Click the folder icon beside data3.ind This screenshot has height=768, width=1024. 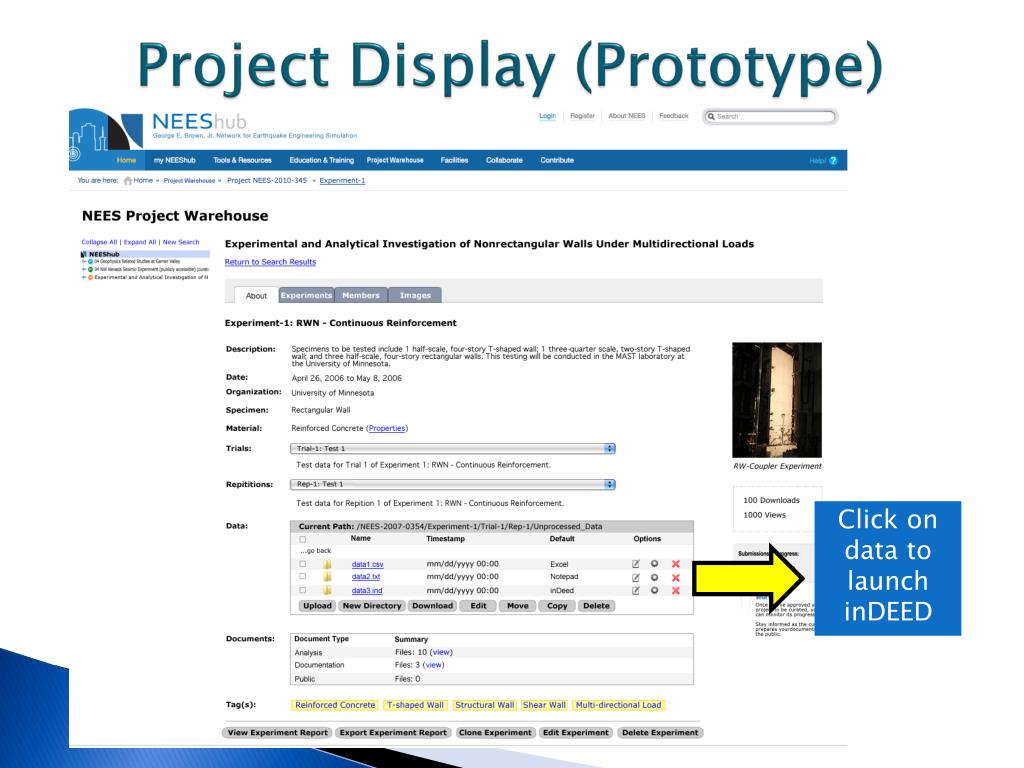pos(327,590)
